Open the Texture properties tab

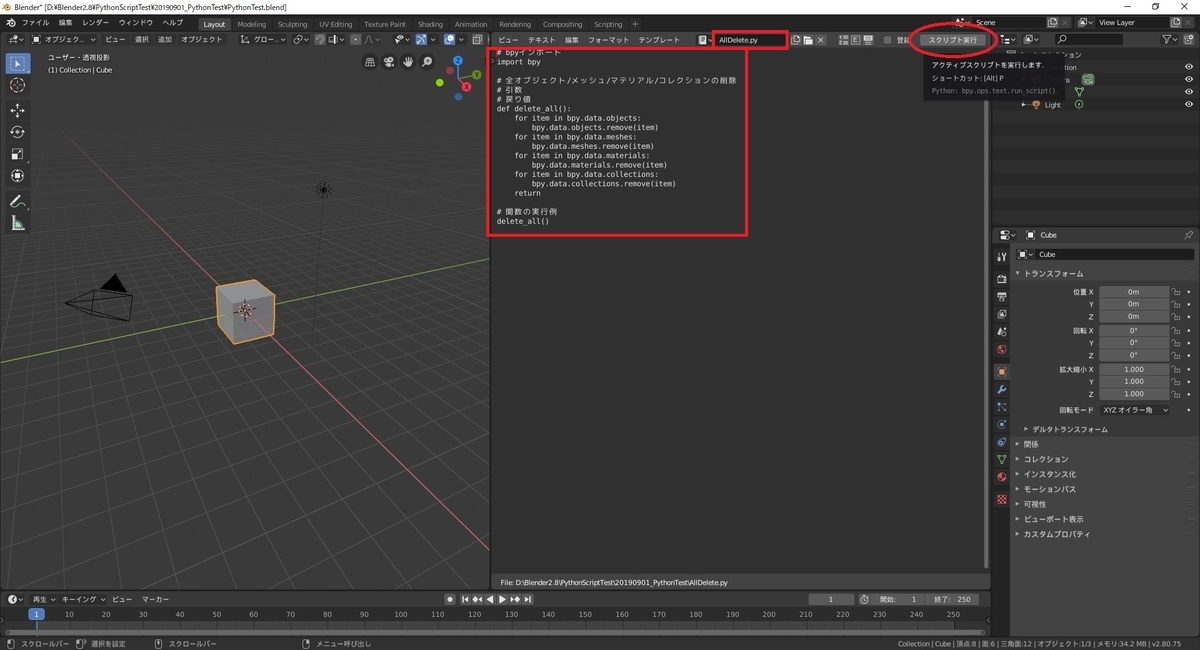(x=1002, y=498)
